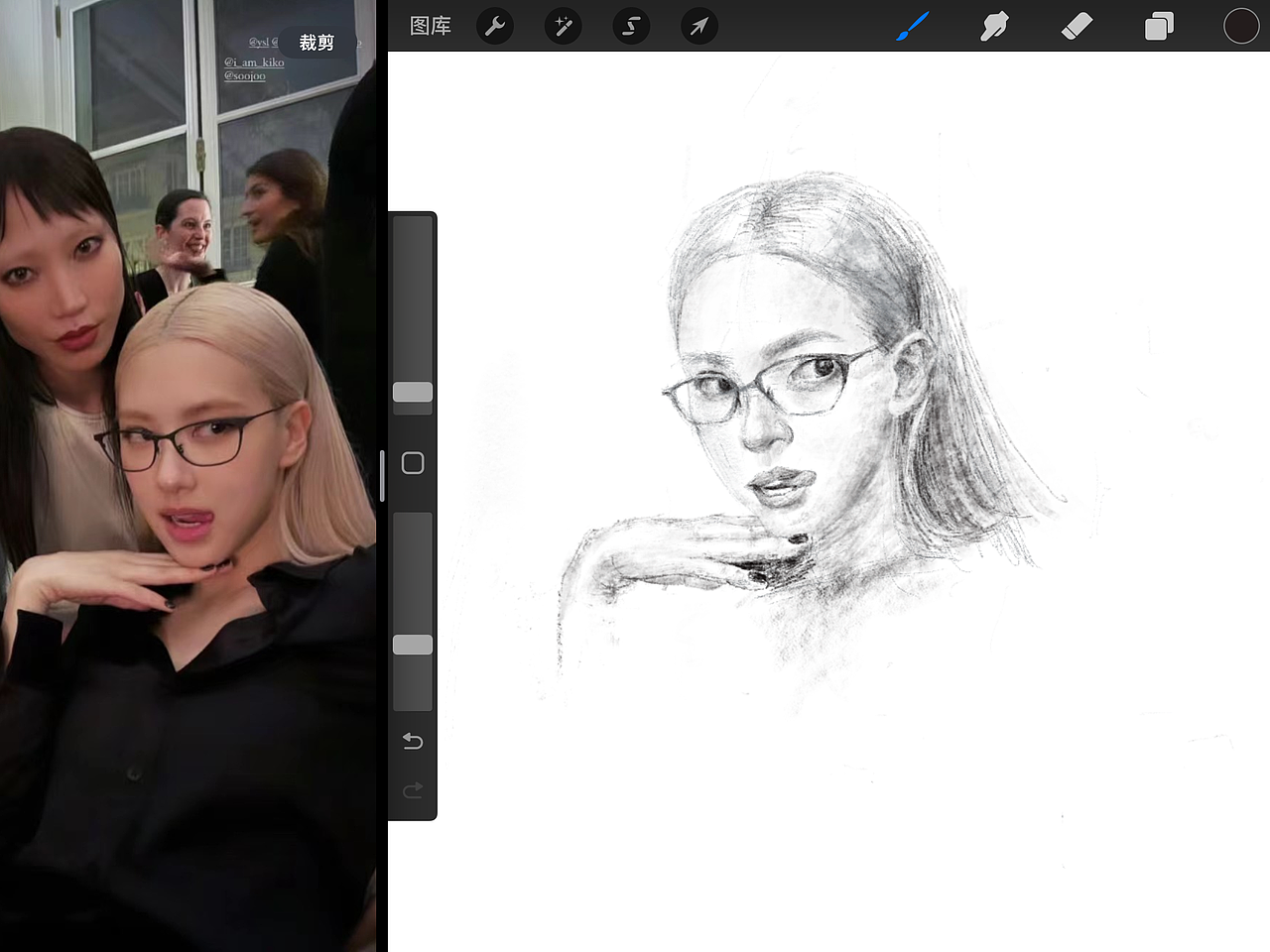Screen dimensions: 1270x952
Task: Tap the Undo arrow on the sidebar
Action: [413, 741]
